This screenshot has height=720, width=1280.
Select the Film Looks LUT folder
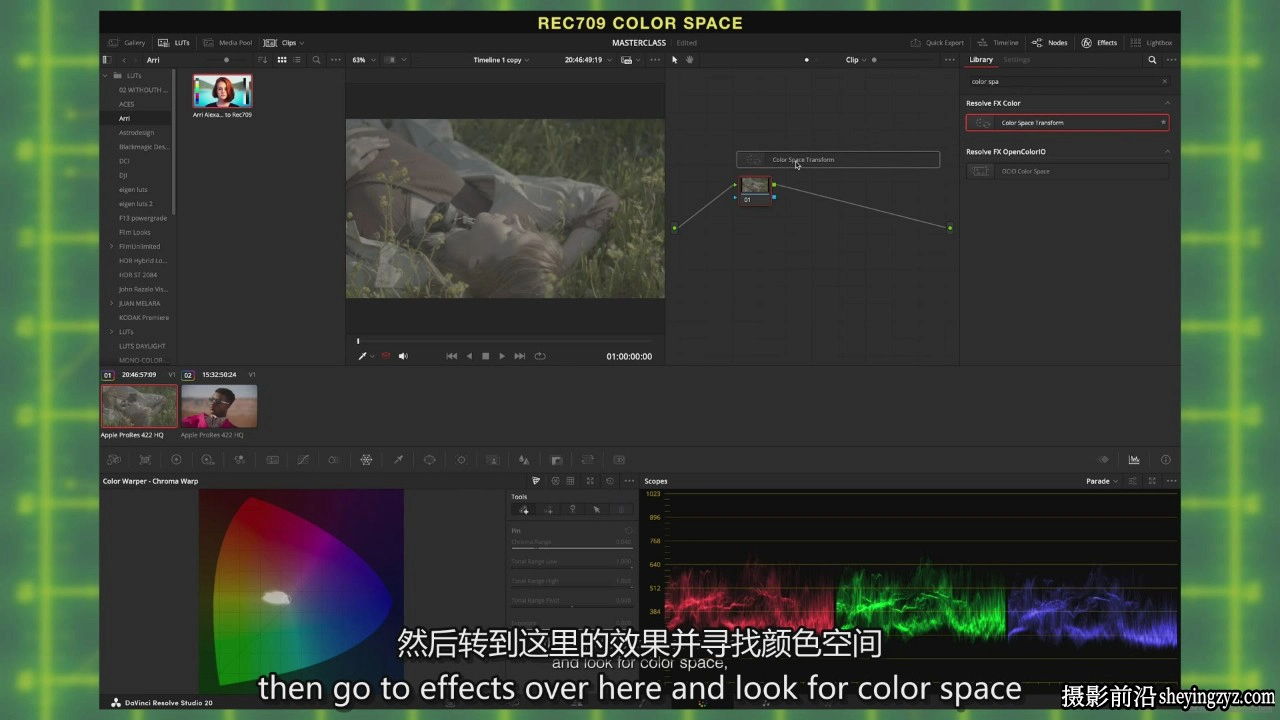(137, 232)
